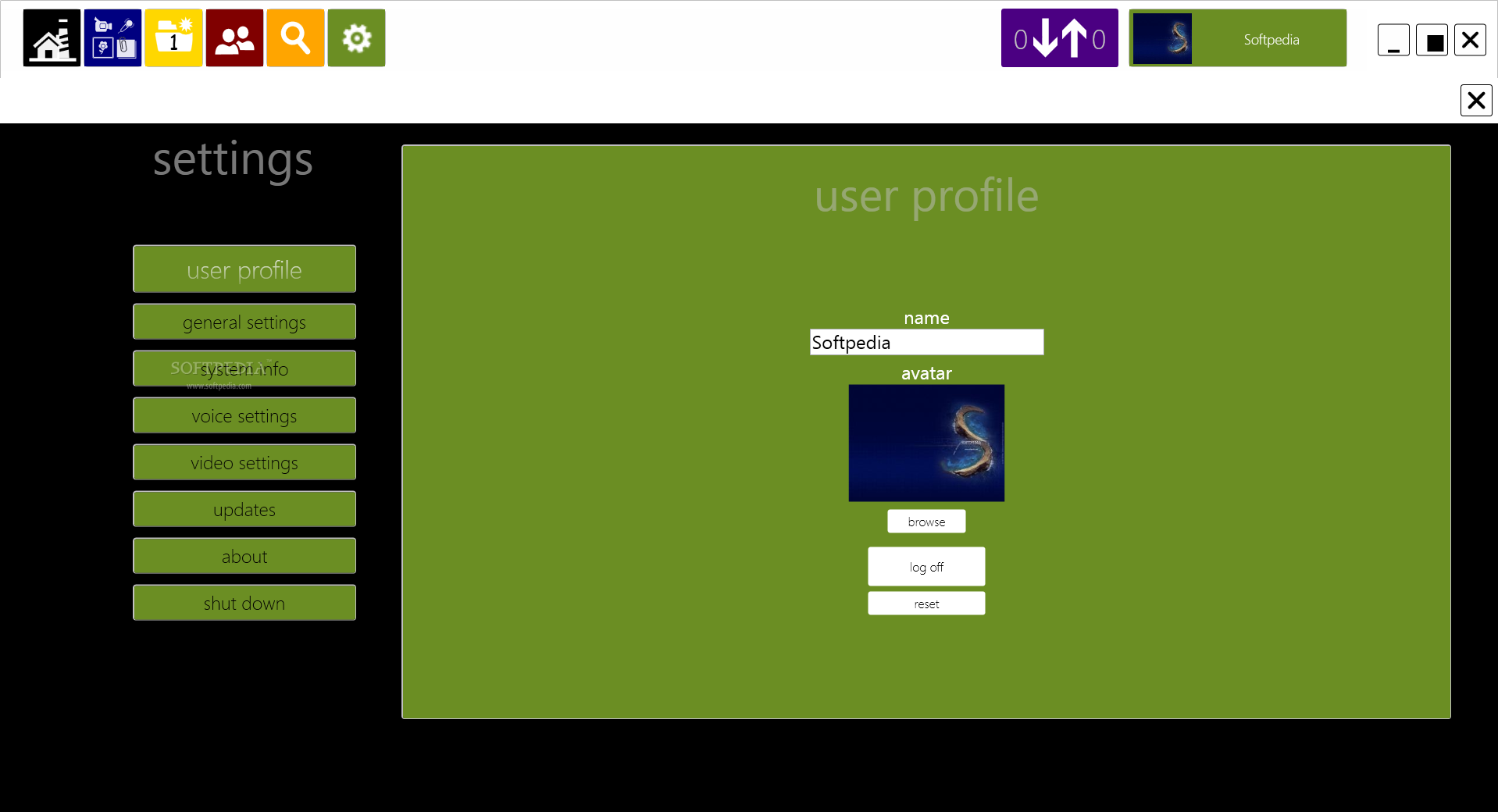Open the video settings section
The height and width of the screenshot is (812, 1498).
coord(244,462)
